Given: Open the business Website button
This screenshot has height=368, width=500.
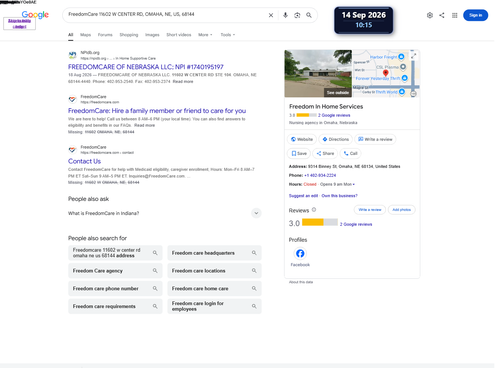Looking at the screenshot, I should click(x=302, y=139).
